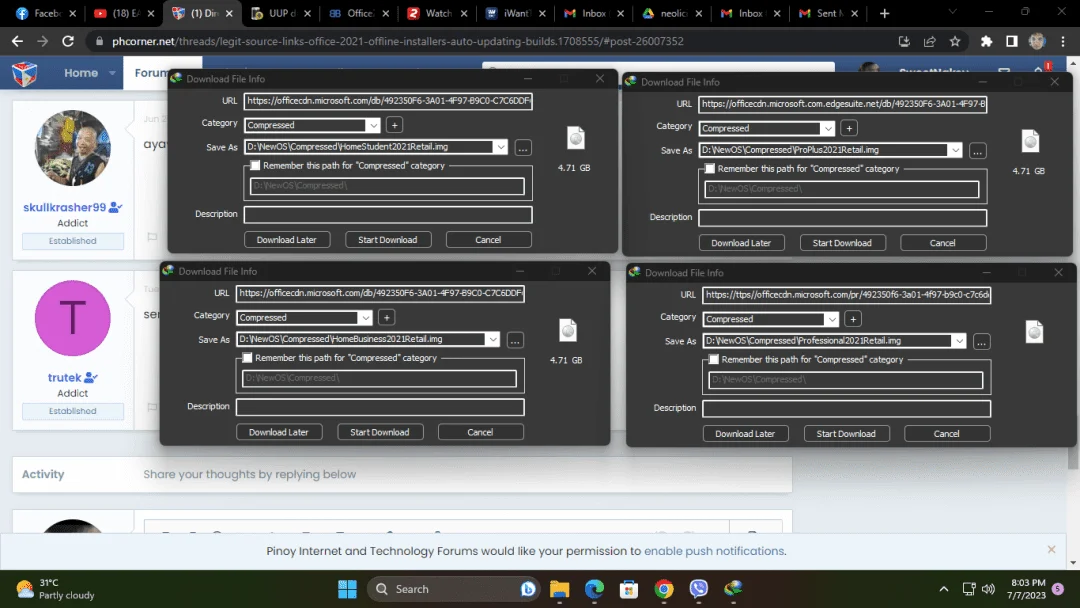Open the Chrome profile avatar
This screenshot has height=608, width=1080.
click(x=1037, y=41)
